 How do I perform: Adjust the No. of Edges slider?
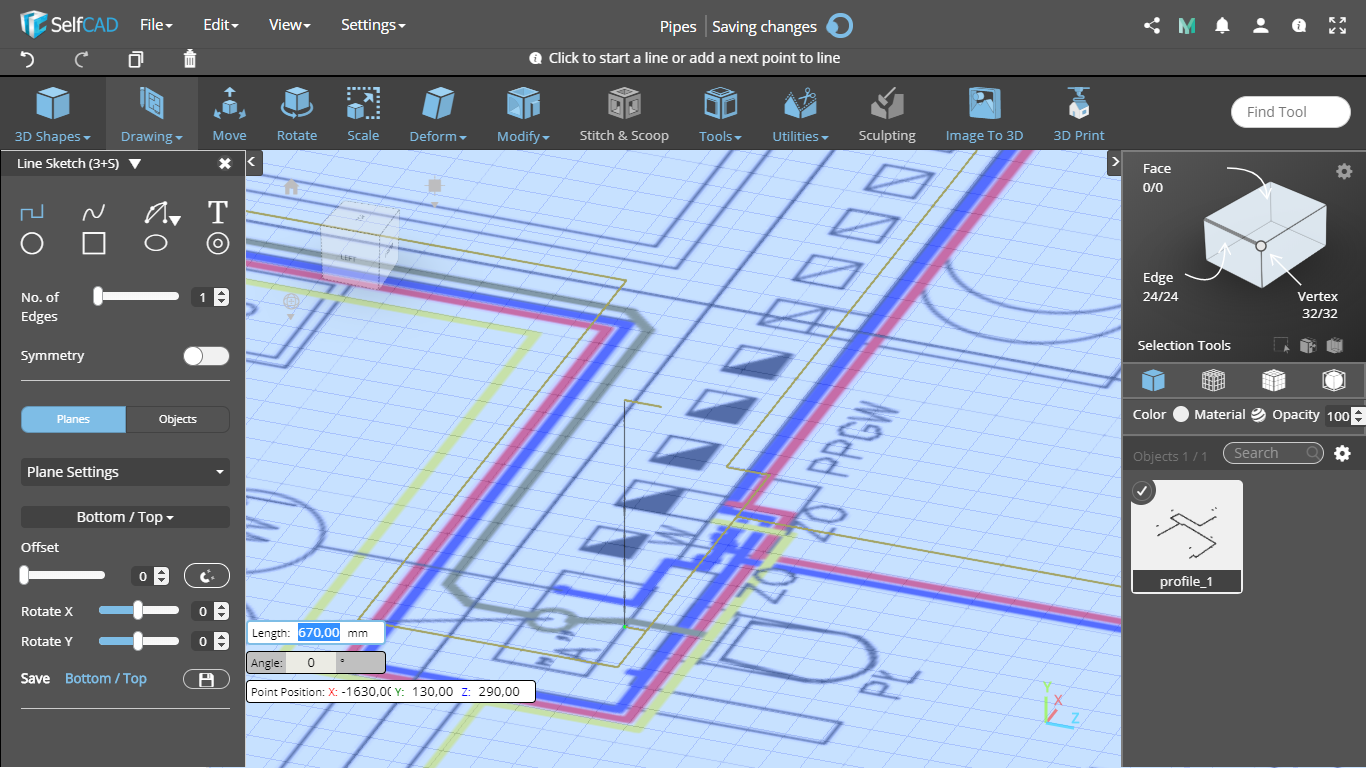pos(136,296)
